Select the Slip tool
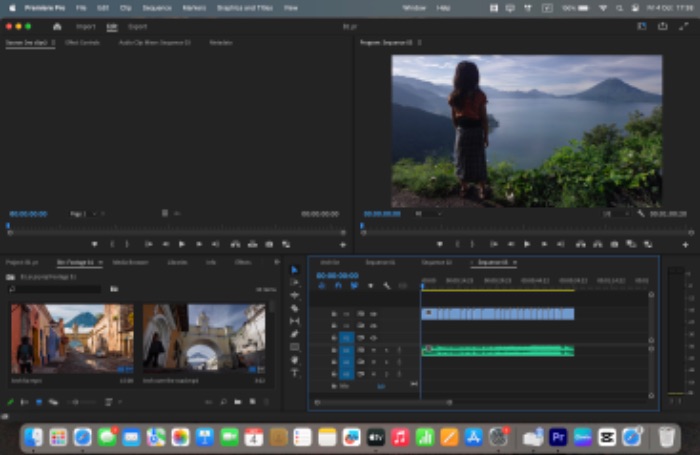Viewport: 700px width, 455px height. pos(295,321)
